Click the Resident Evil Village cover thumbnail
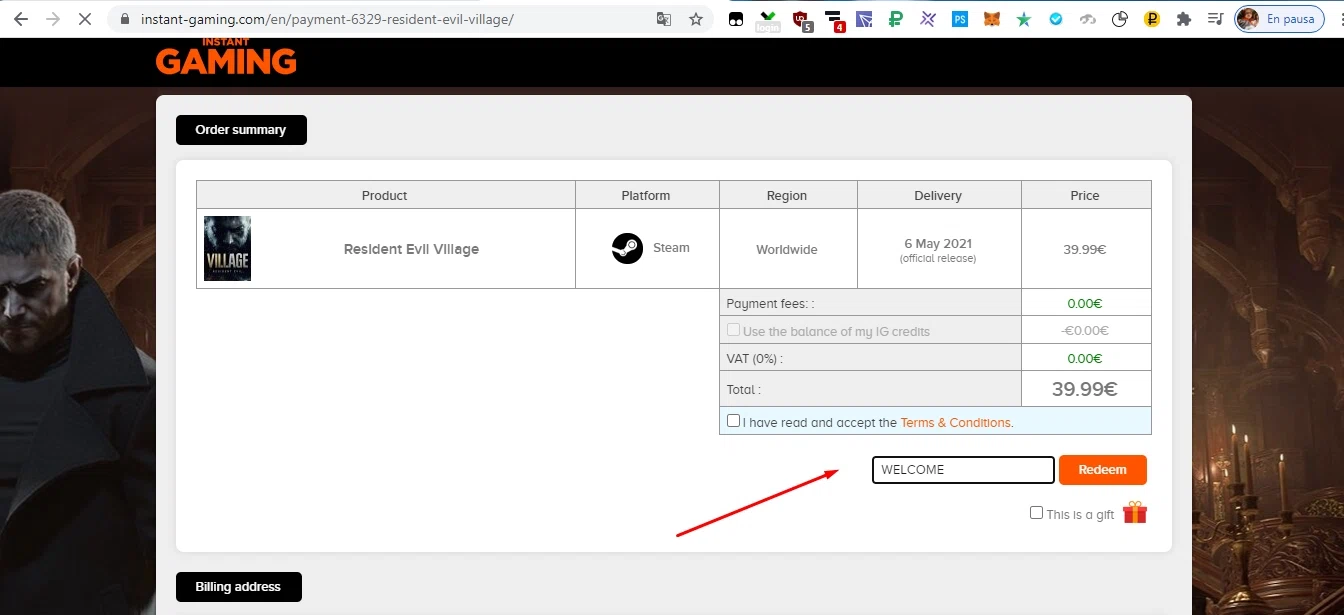Screen dimensions: 1344x615 click(x=227, y=248)
